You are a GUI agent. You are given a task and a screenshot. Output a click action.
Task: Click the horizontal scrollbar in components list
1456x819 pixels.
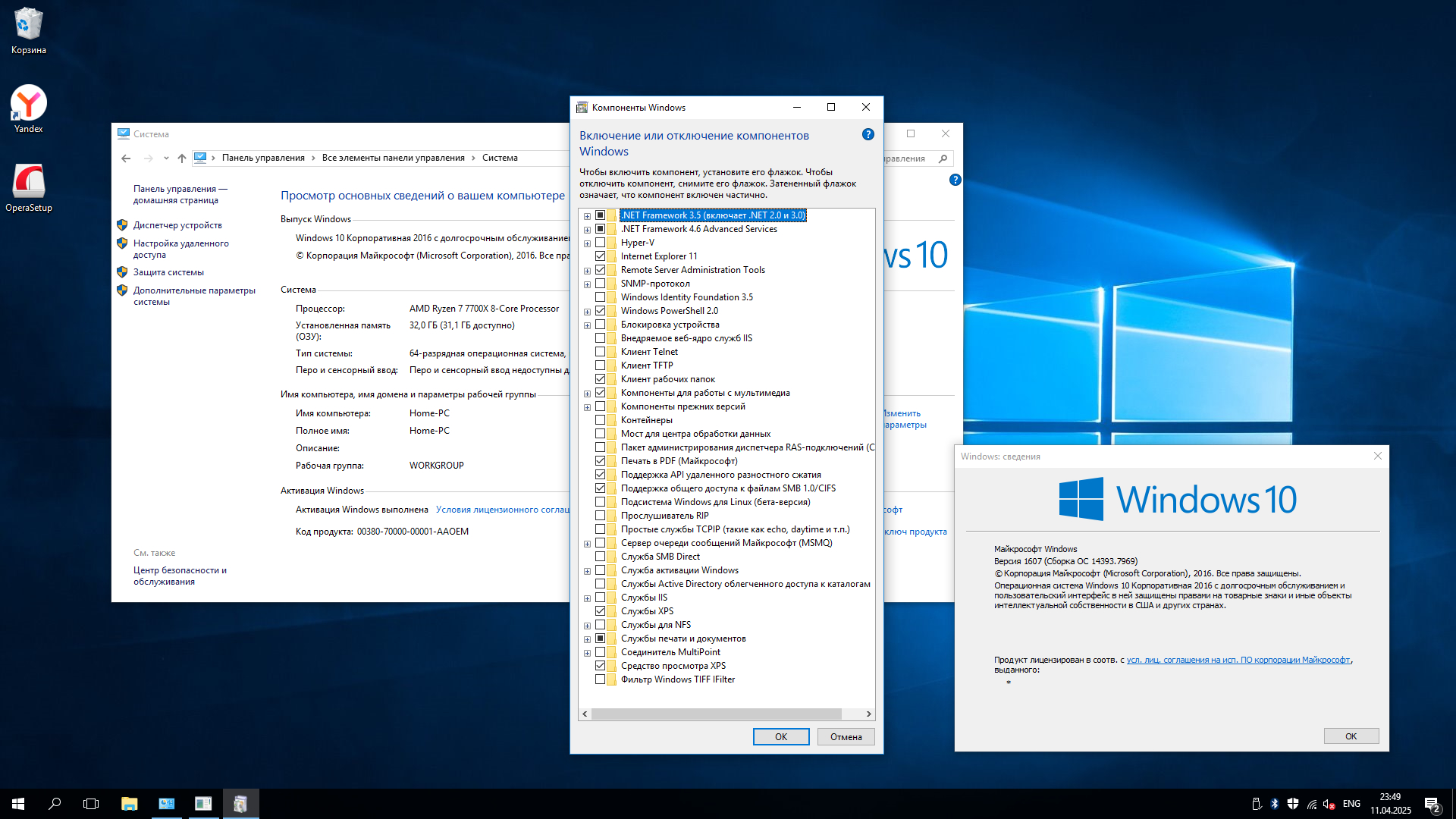[716, 714]
